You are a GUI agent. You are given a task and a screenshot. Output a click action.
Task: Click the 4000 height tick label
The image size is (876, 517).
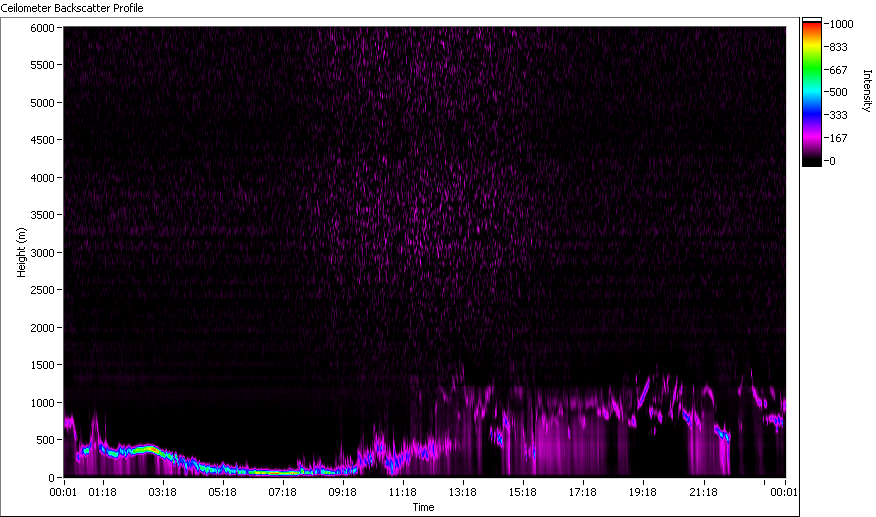(x=42, y=178)
